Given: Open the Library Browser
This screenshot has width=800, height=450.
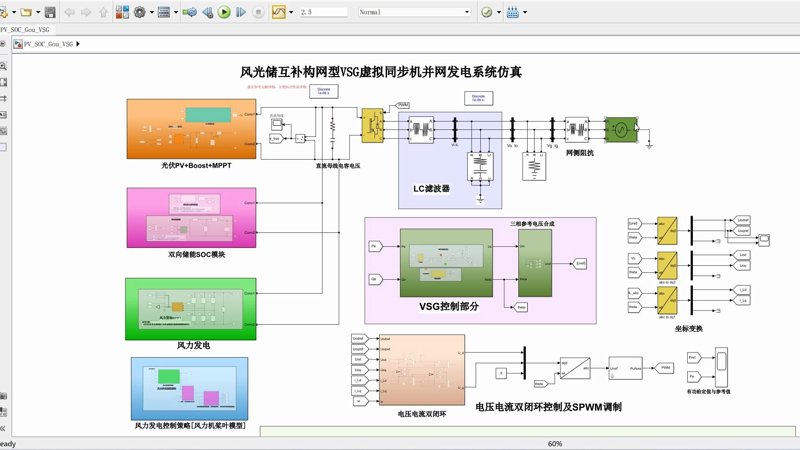Looking at the screenshot, I should 122,12.
